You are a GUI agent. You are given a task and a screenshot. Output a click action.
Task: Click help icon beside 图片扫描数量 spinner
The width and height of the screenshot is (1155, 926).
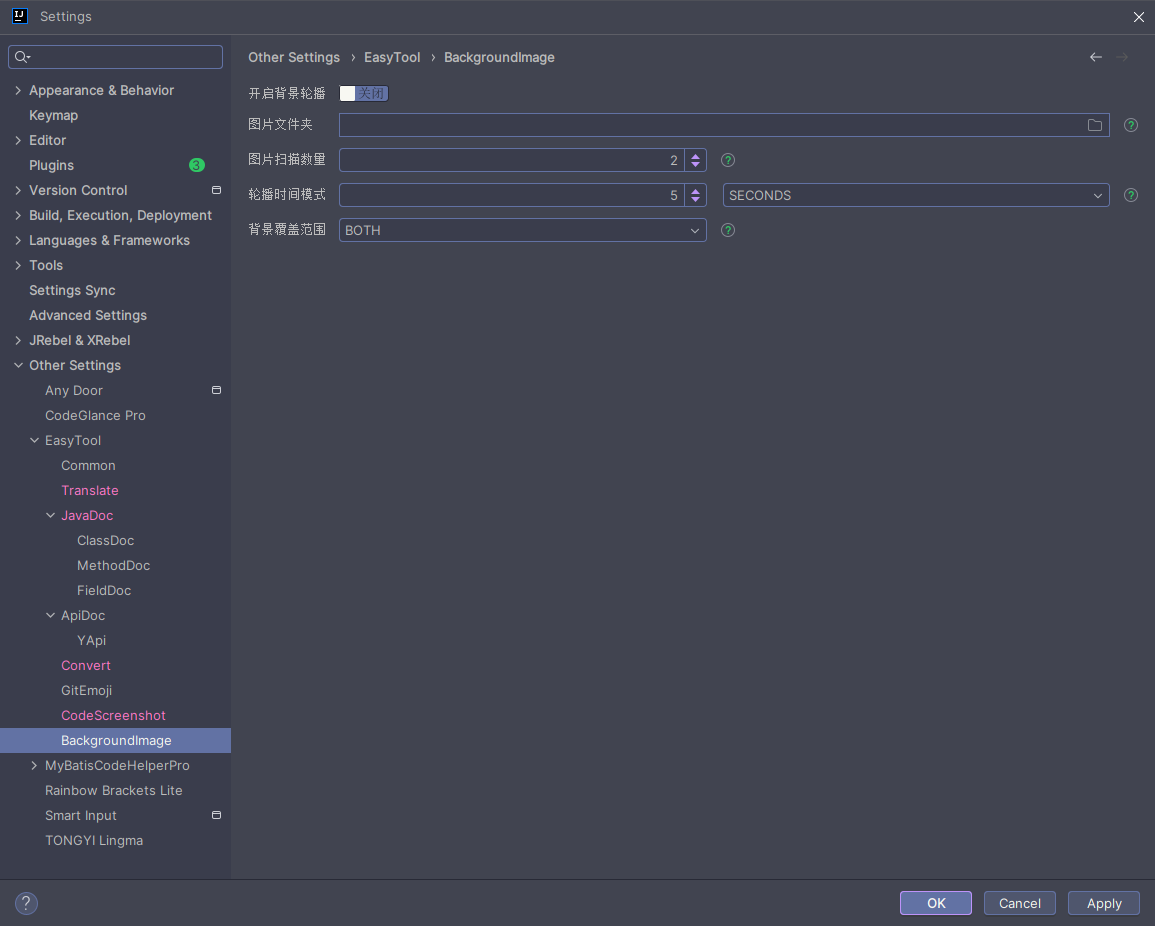point(728,160)
